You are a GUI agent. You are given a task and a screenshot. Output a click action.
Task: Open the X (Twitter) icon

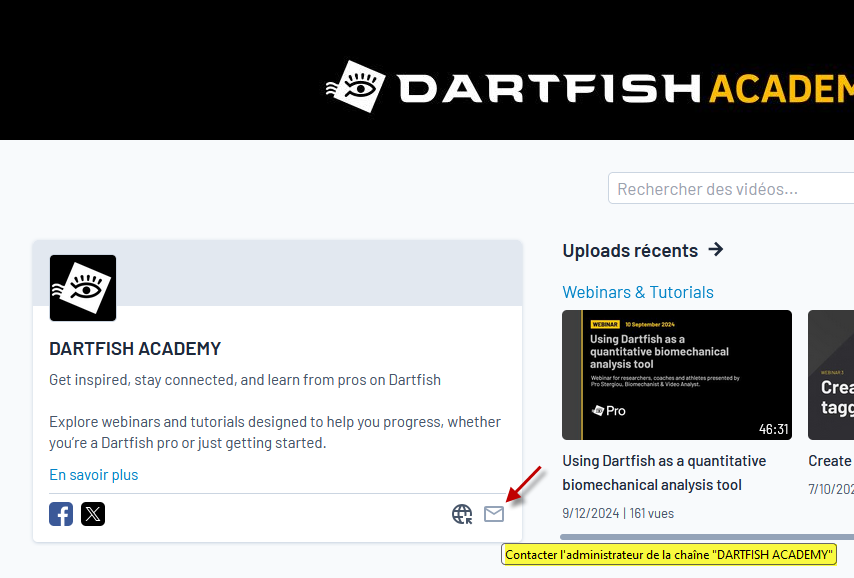click(93, 514)
